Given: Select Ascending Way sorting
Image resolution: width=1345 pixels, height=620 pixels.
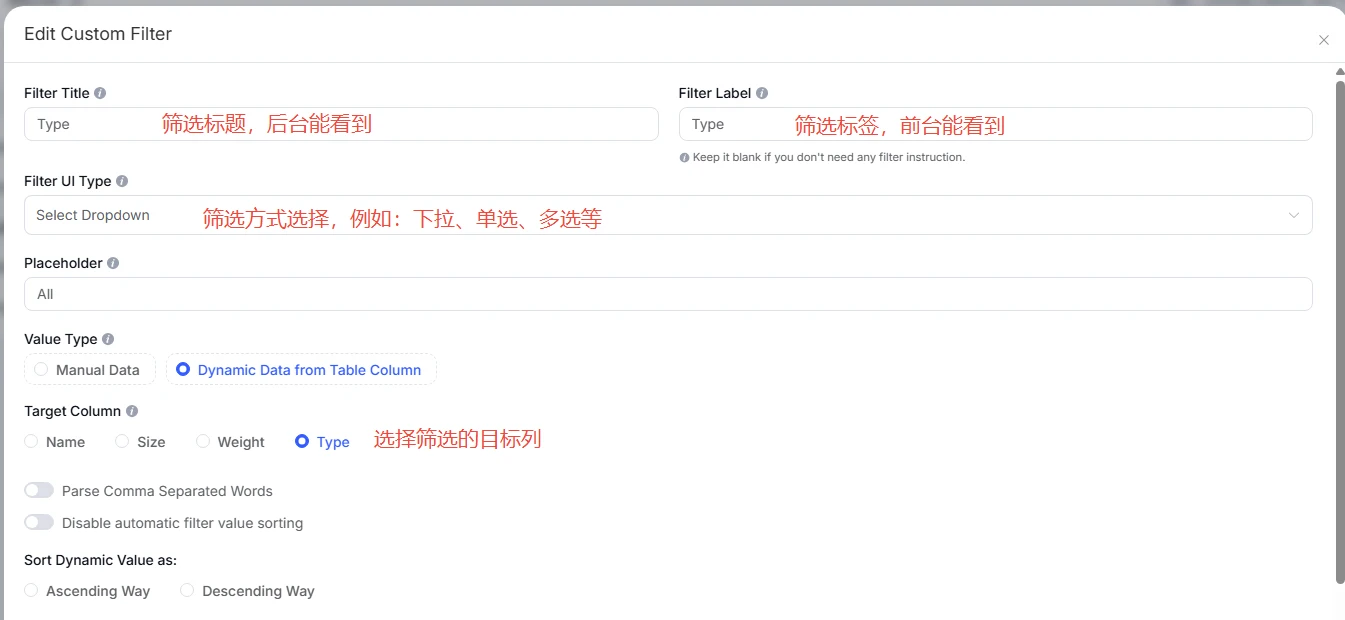Looking at the screenshot, I should point(31,590).
